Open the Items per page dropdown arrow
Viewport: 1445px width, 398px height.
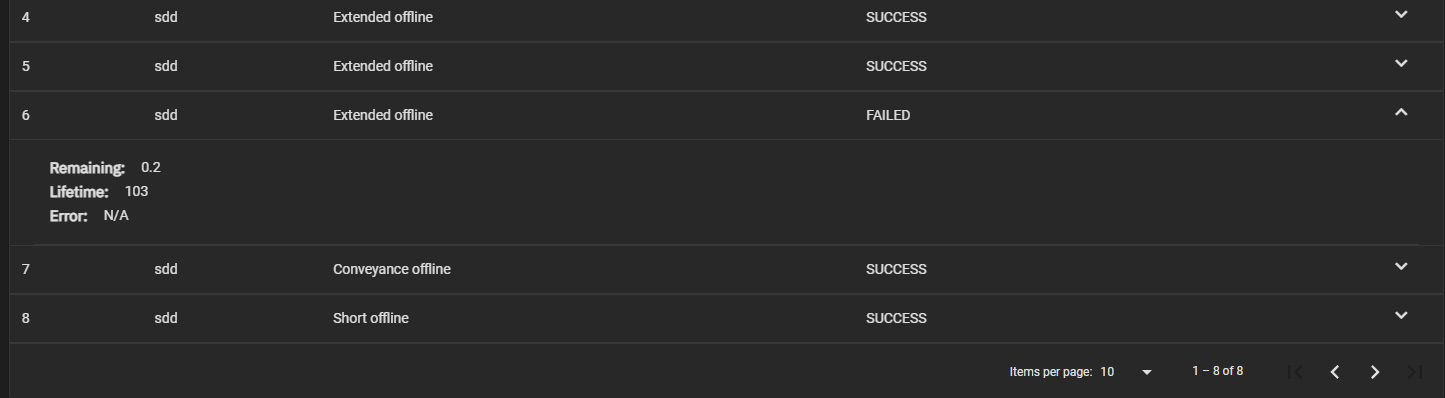coord(1147,373)
